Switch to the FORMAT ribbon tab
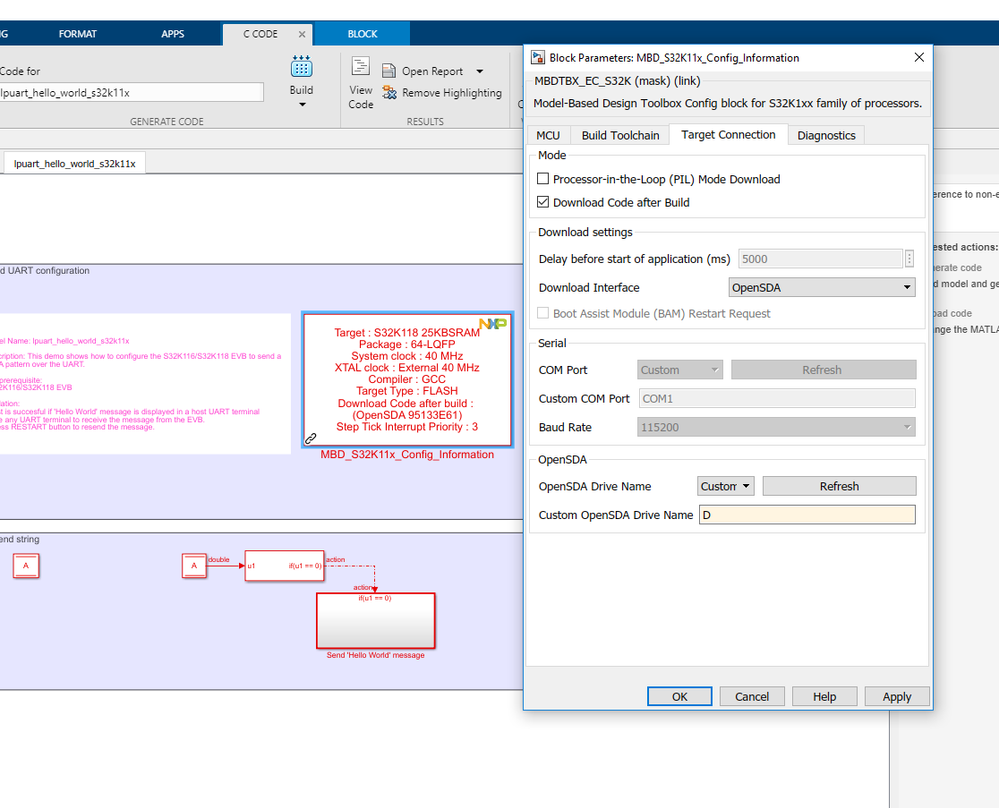999x808 pixels. [78, 34]
